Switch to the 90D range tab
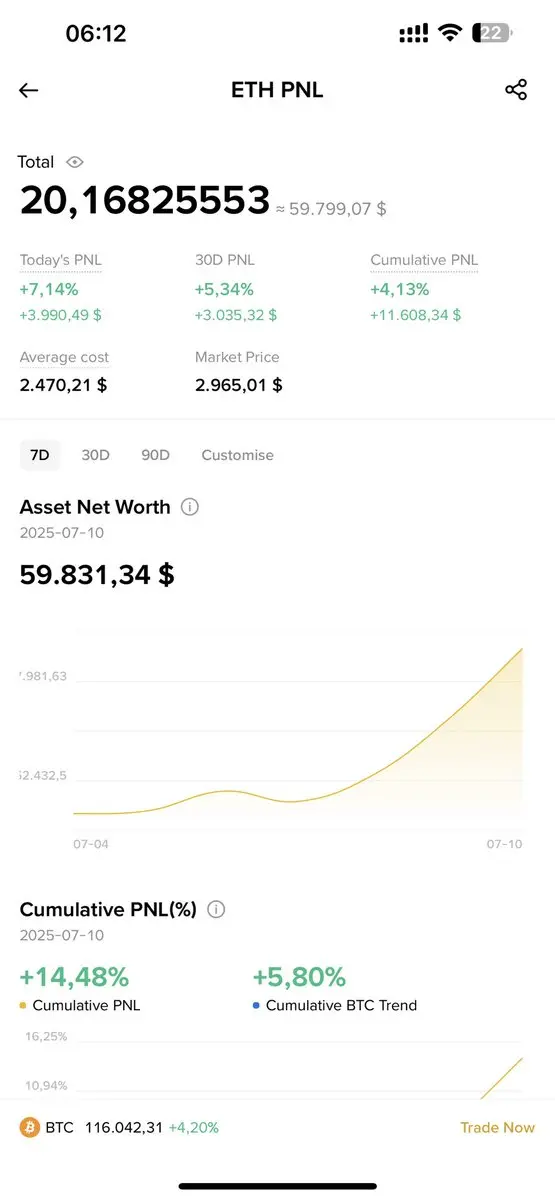Screen dimensions: 555x1200 pos(155,455)
